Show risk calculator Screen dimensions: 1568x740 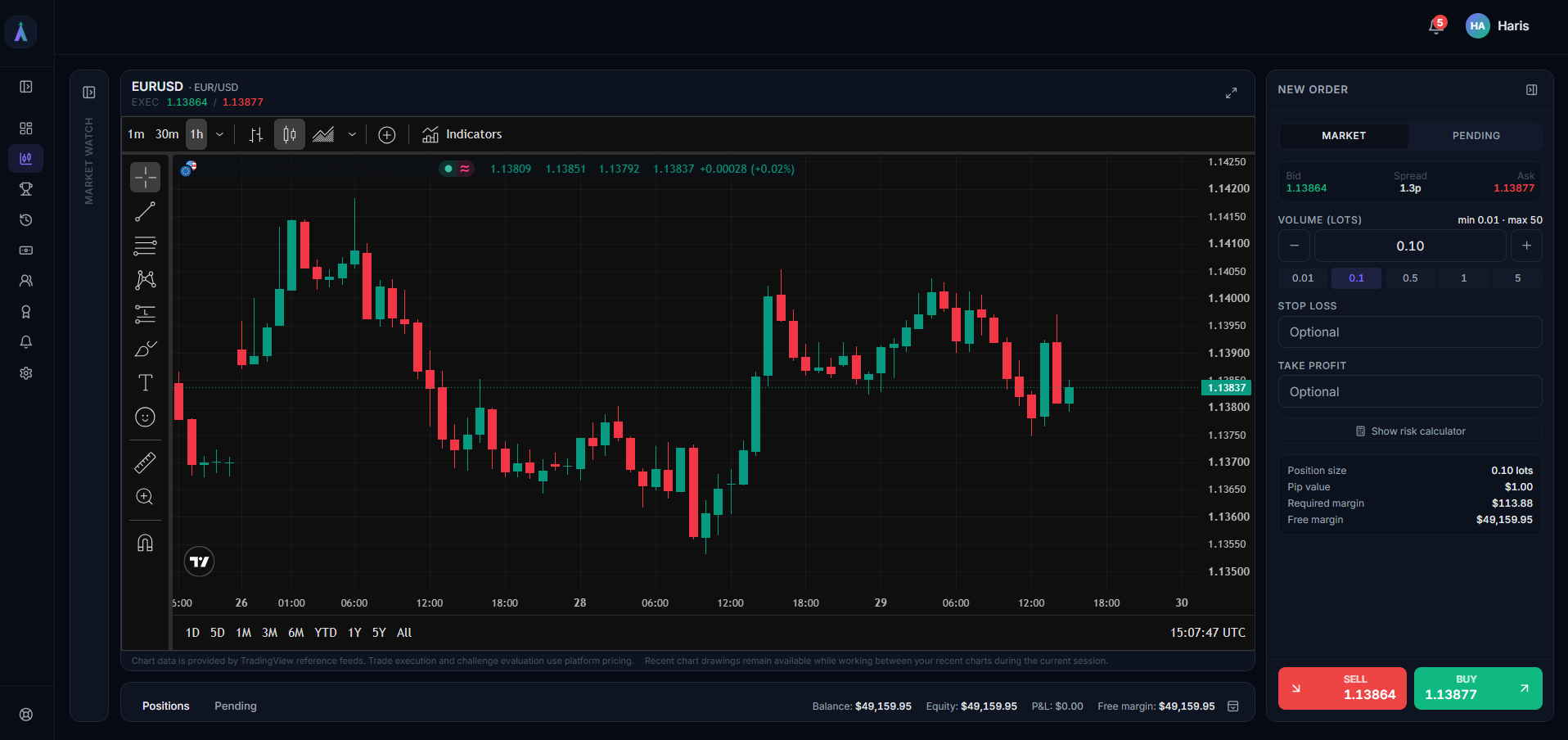[x=1410, y=431]
